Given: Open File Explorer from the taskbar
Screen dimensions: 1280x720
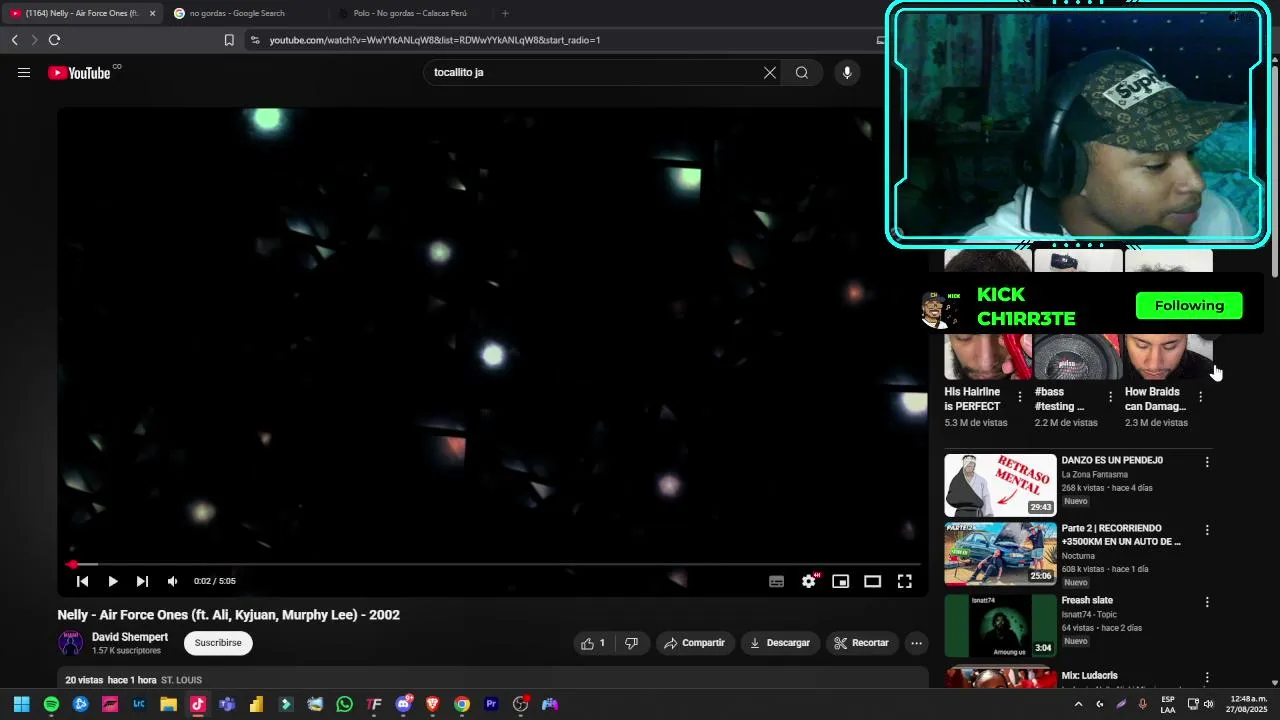Looking at the screenshot, I should [x=168, y=704].
